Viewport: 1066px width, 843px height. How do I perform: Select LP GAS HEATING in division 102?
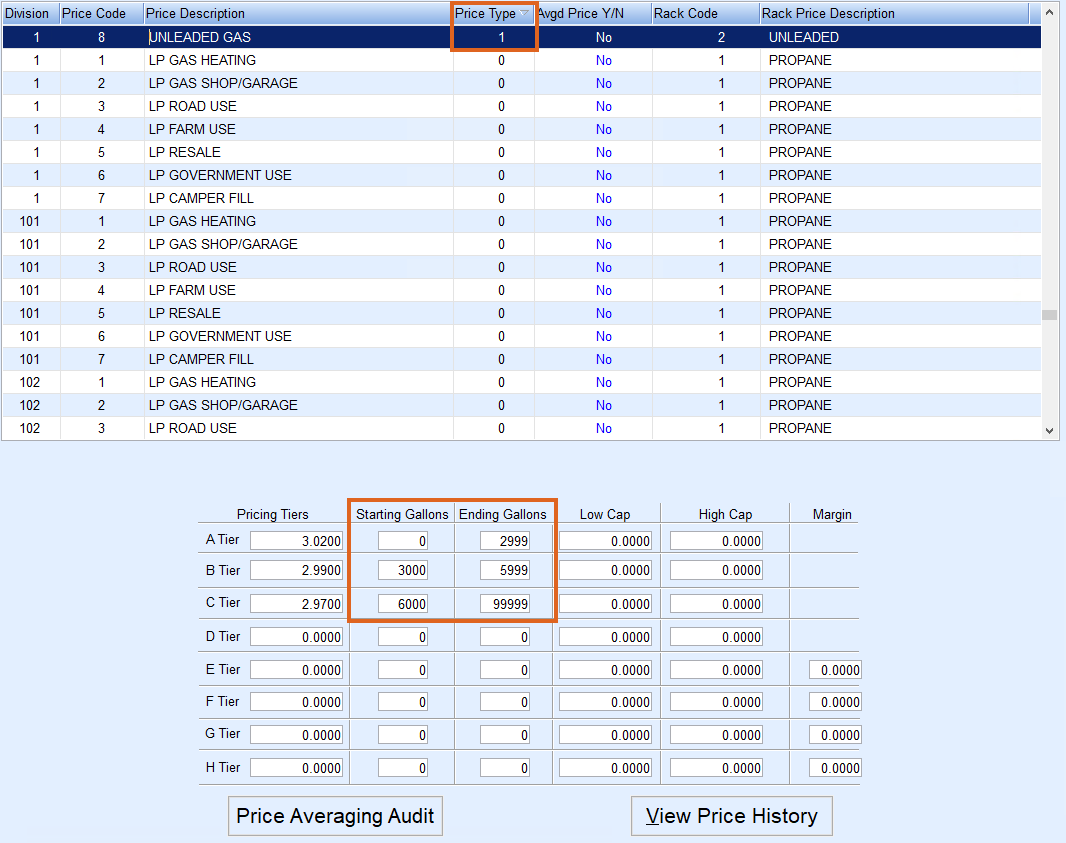[x=521, y=382]
